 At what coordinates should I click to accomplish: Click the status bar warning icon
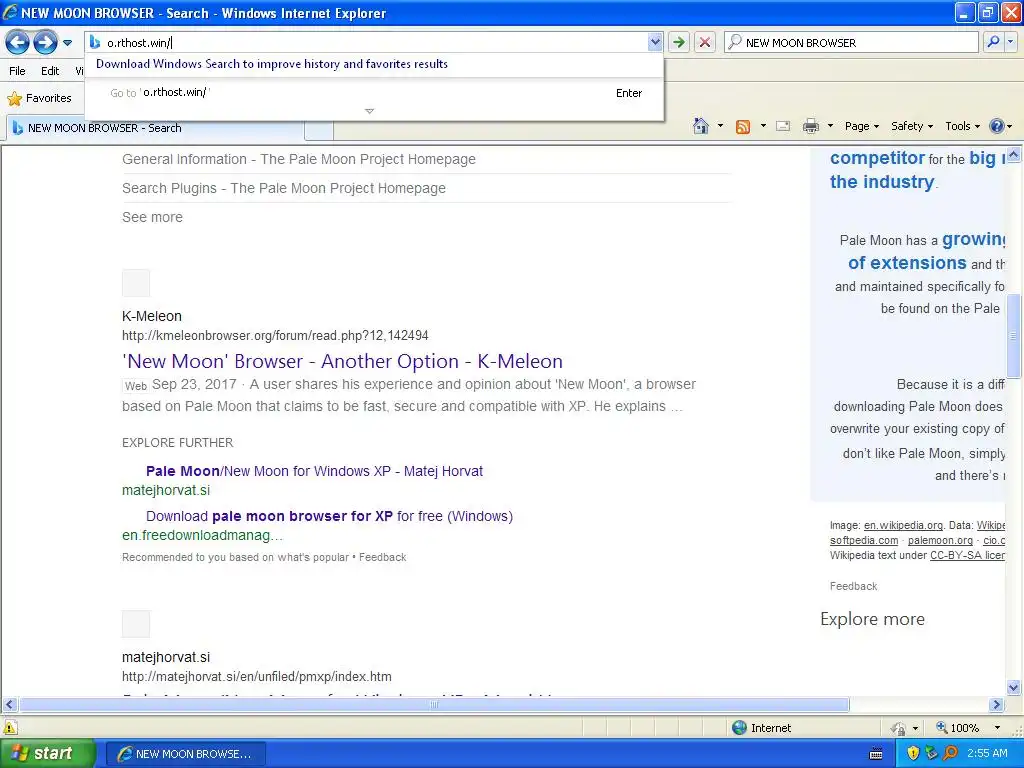(10, 728)
